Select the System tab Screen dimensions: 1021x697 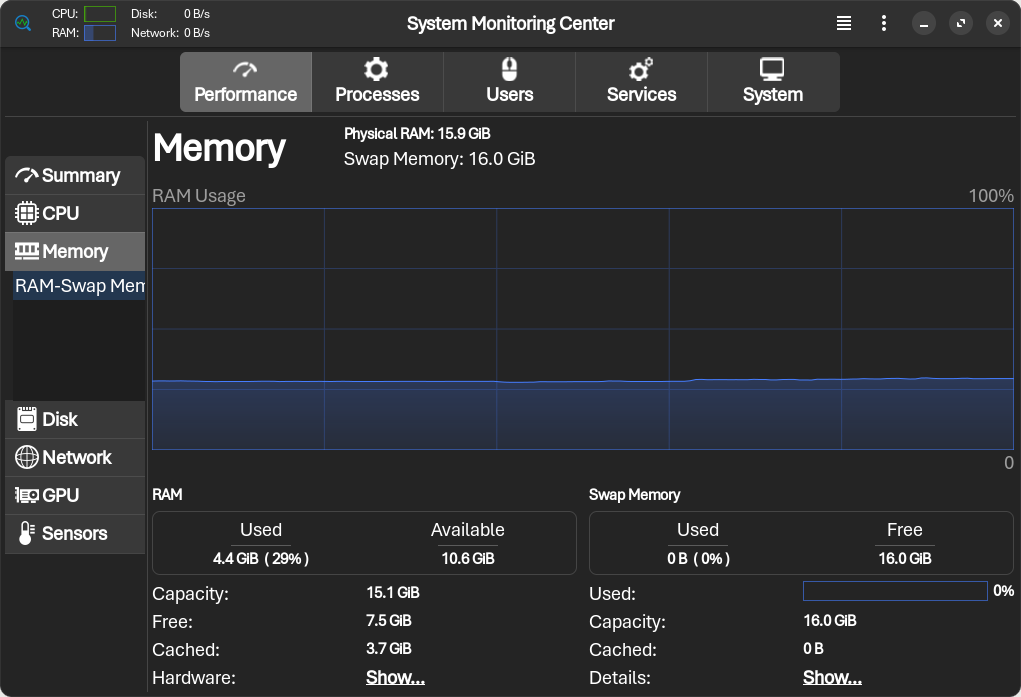click(x=772, y=82)
